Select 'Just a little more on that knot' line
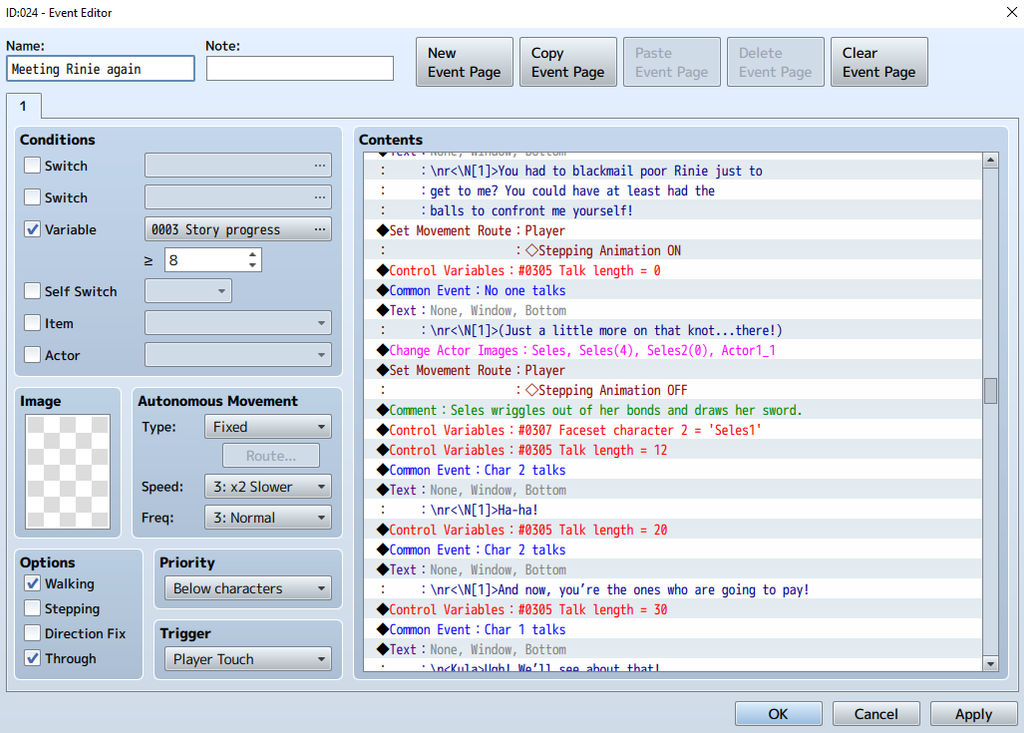Screen dimensions: 1024x733 673,330
